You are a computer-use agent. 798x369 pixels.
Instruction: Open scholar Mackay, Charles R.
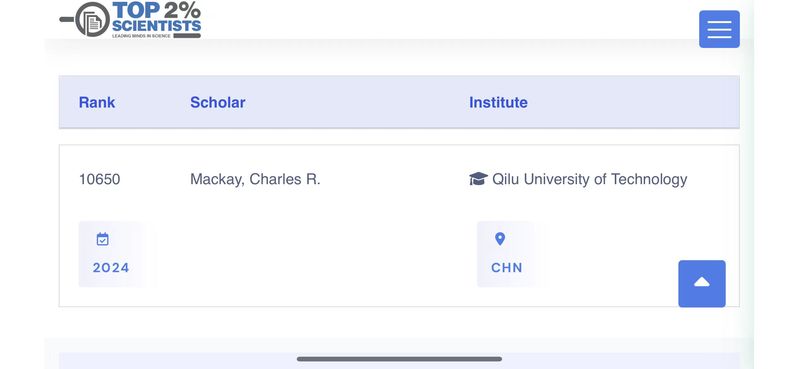pyautogui.click(x=255, y=179)
